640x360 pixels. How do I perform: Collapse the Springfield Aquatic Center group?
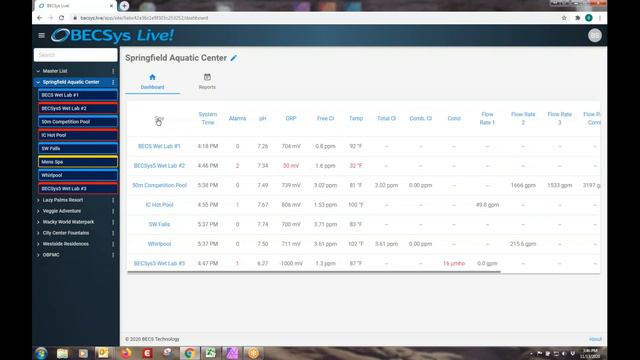tap(38, 82)
